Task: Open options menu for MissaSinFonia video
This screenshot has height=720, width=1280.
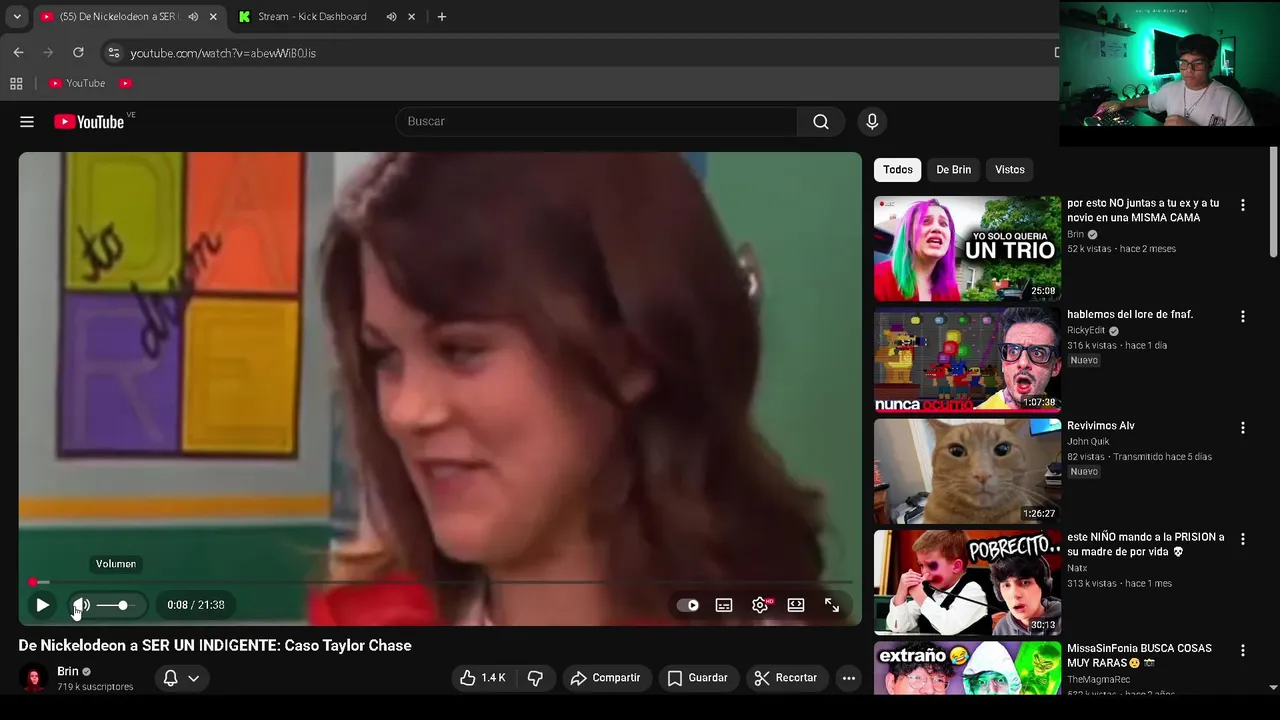Action: coord(1243,651)
